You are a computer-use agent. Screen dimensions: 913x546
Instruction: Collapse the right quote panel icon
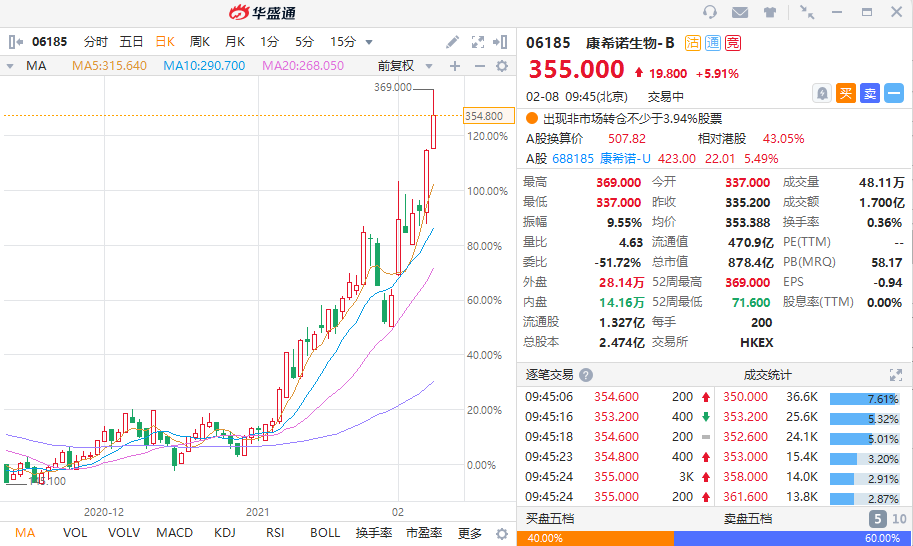tap(500, 42)
